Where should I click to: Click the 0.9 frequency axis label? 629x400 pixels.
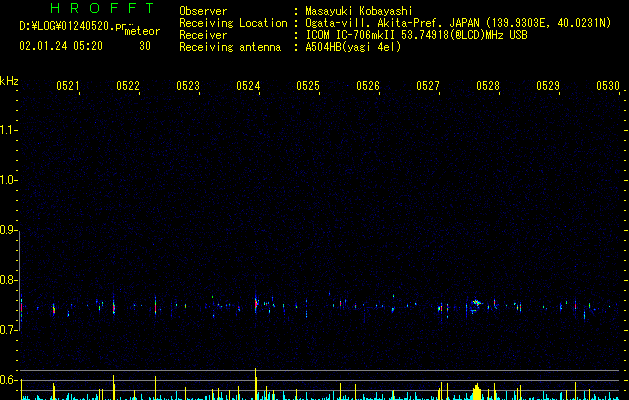click(x=9, y=230)
